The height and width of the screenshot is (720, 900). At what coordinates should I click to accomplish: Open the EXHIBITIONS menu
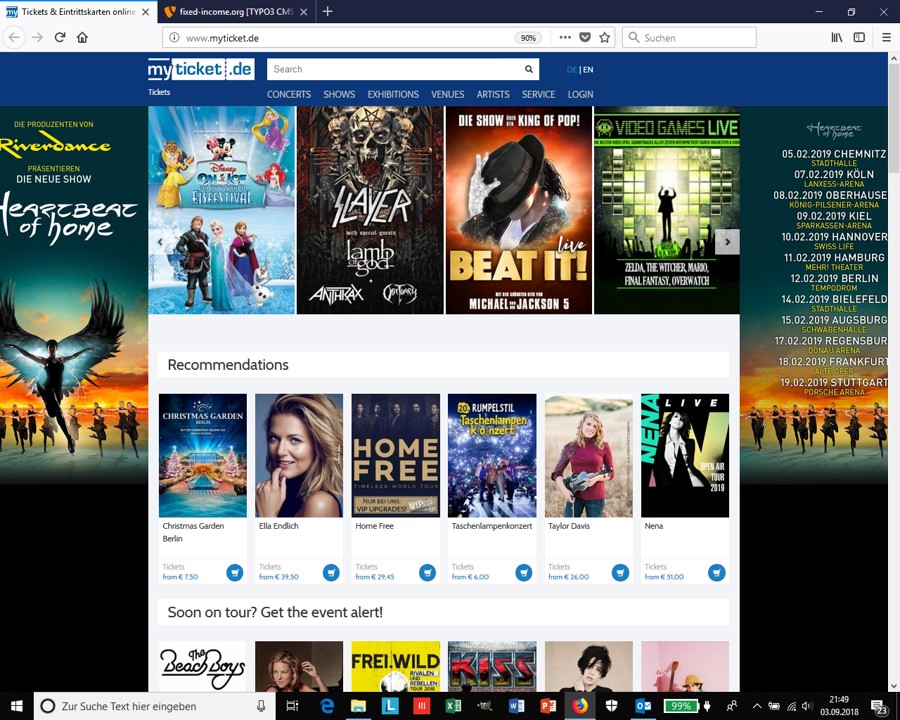[x=393, y=94]
